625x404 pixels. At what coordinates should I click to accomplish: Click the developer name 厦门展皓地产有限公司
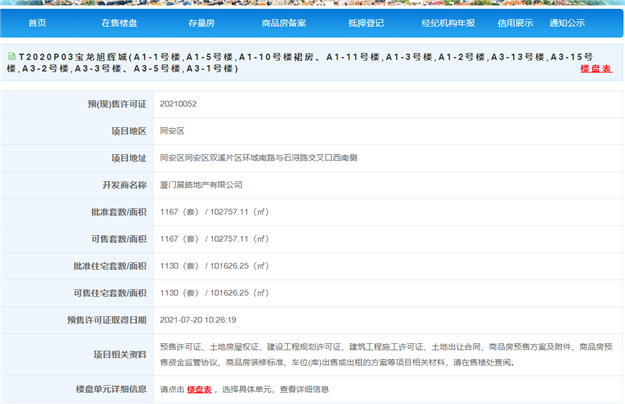tap(201, 185)
